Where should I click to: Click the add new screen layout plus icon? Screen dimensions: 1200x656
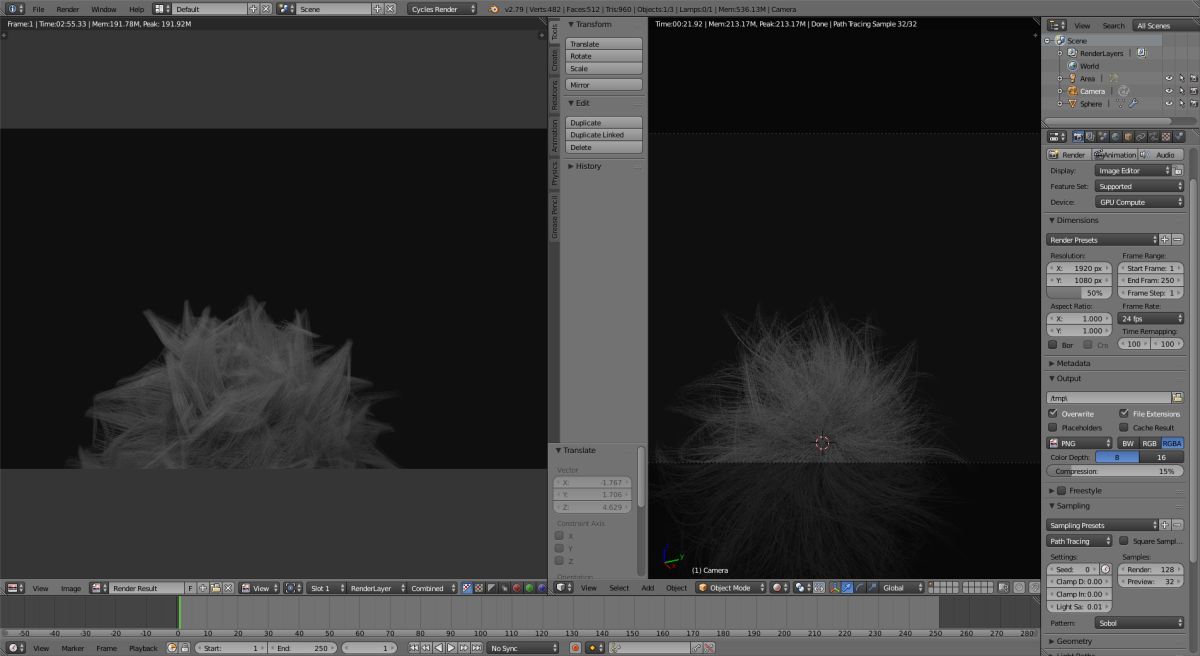(253, 9)
